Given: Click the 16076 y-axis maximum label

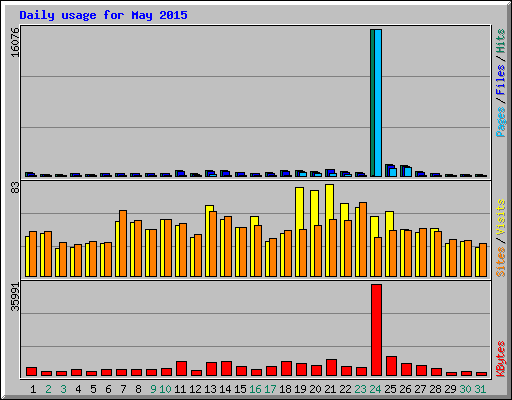Looking at the screenshot, I should tap(15, 42).
